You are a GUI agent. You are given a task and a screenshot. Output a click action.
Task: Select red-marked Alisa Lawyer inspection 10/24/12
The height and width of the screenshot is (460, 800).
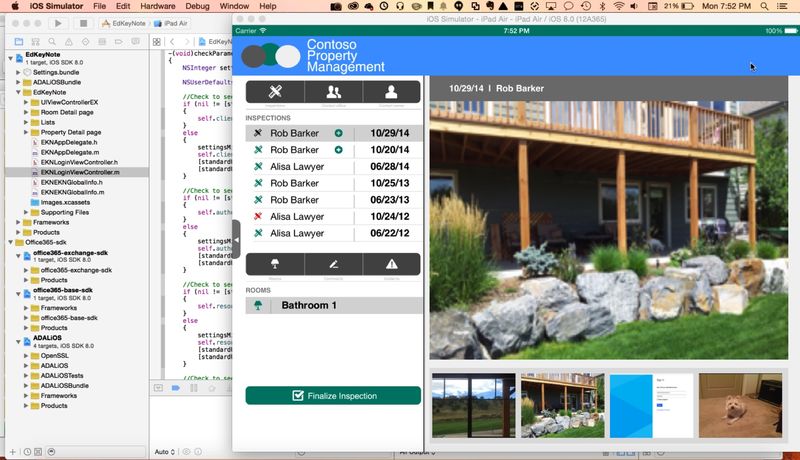coord(334,217)
